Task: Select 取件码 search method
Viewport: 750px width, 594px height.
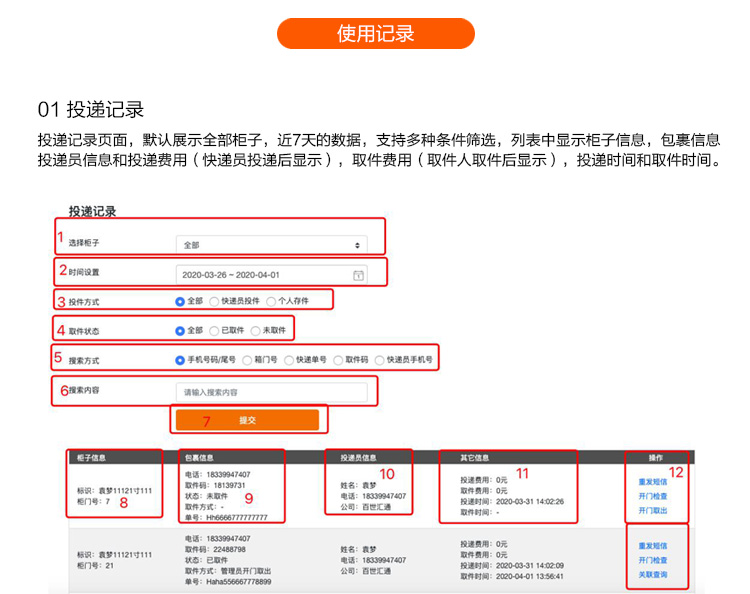Action: click(338, 360)
